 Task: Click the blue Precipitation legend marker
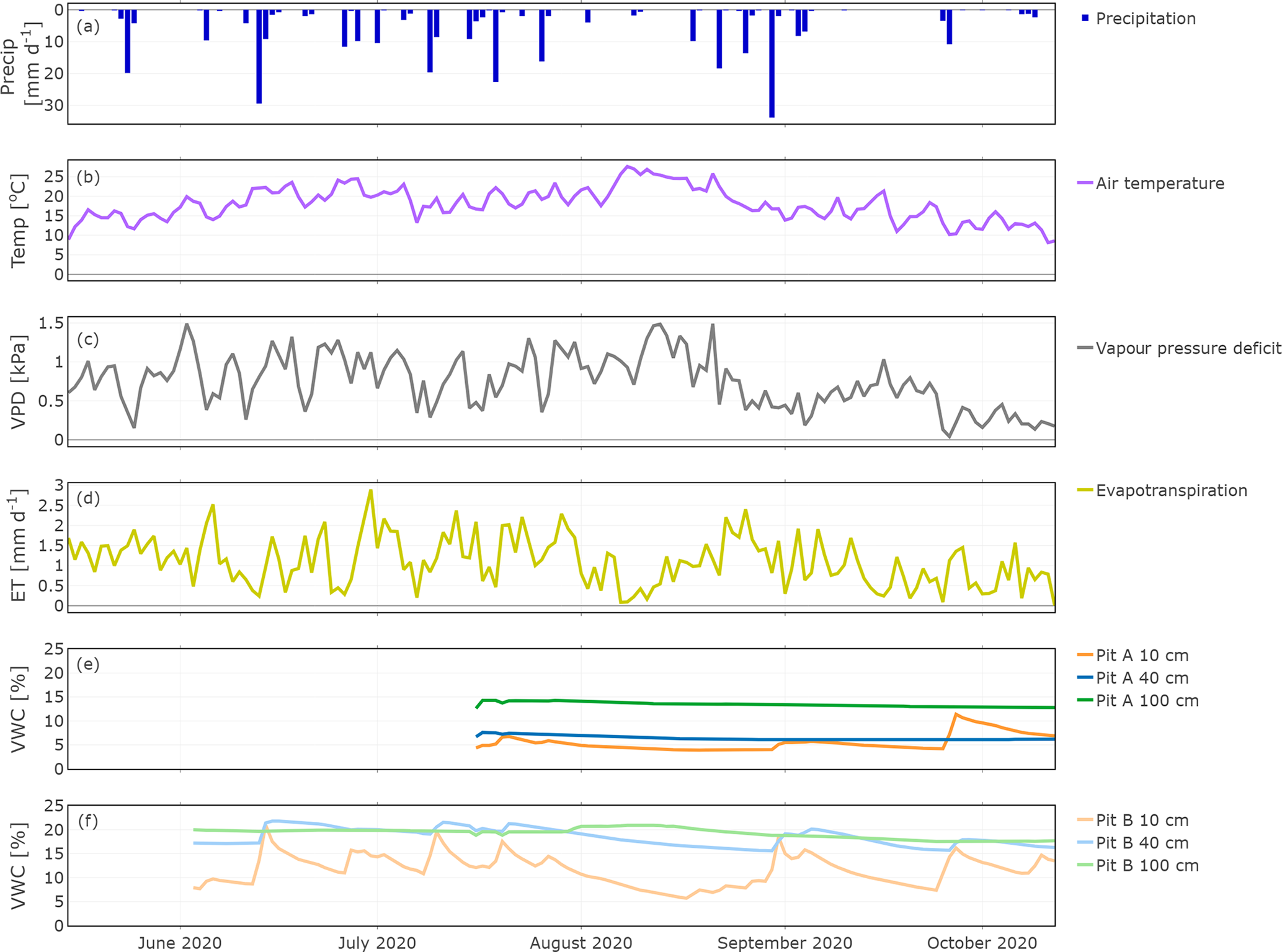coord(1085,19)
